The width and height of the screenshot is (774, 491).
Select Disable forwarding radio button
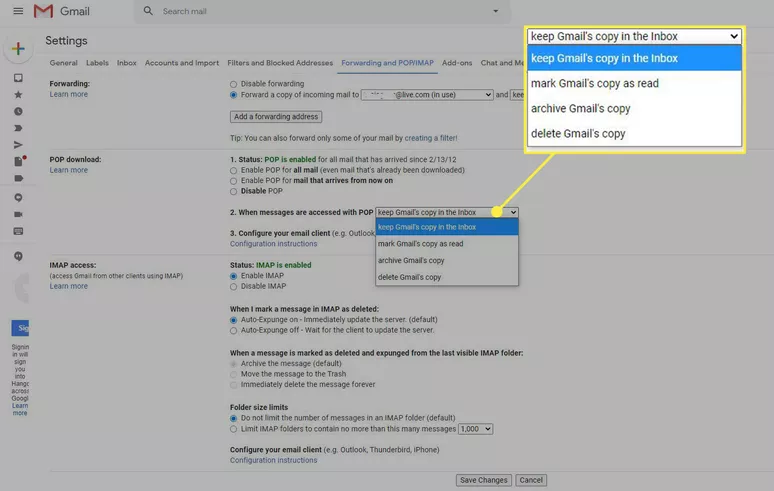tap(233, 84)
